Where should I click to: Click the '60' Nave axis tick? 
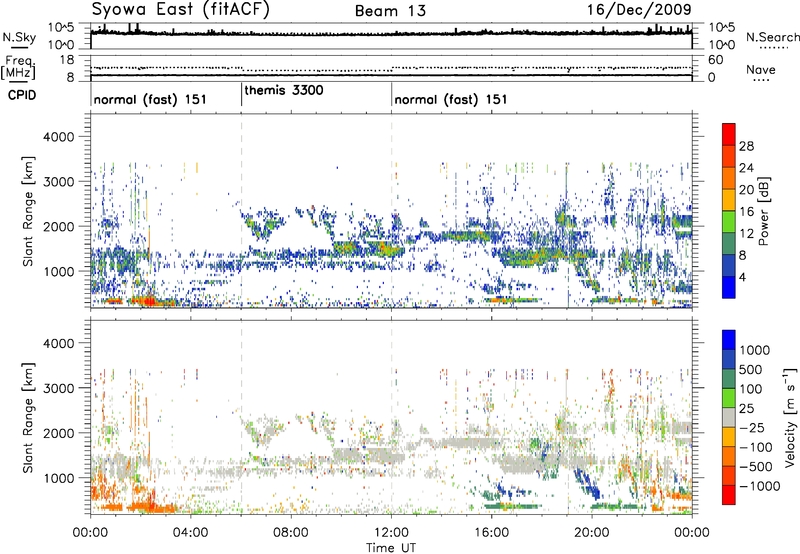[x=715, y=60]
